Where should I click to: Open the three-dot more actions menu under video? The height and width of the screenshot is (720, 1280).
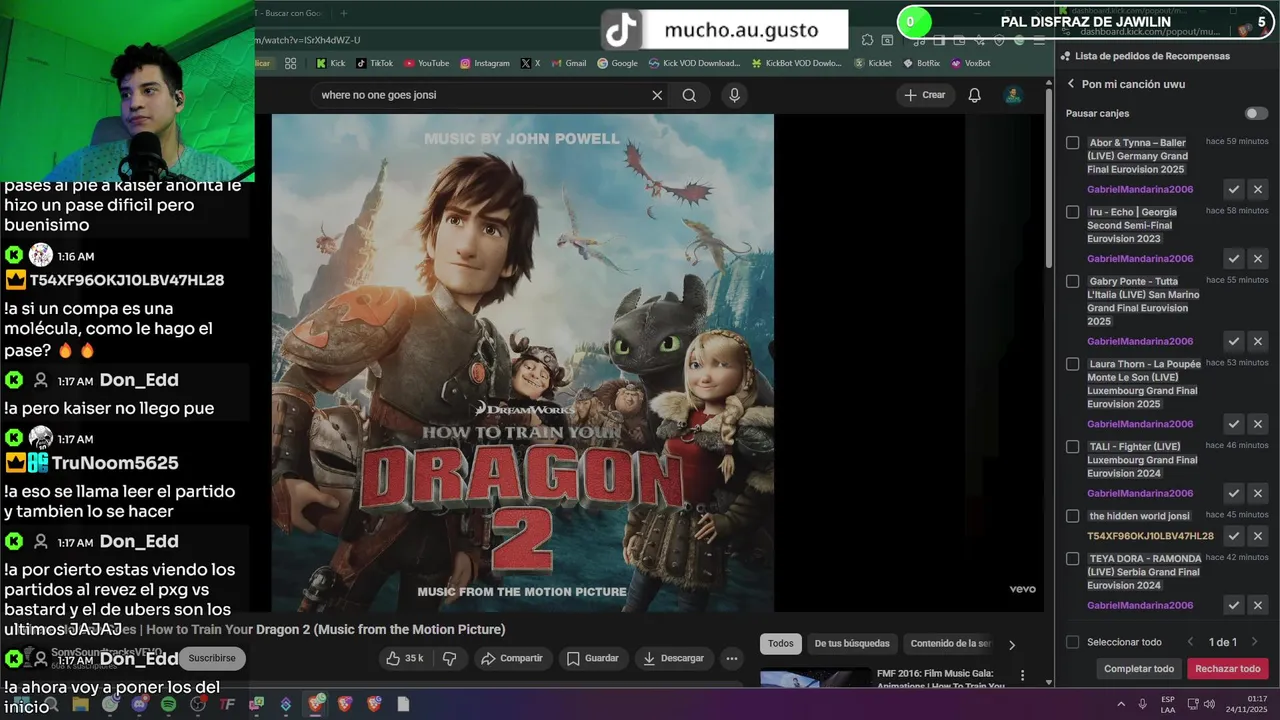click(732, 658)
